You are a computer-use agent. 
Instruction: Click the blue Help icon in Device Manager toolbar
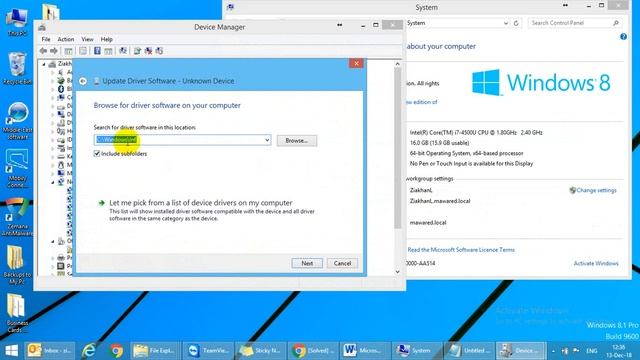point(97,51)
